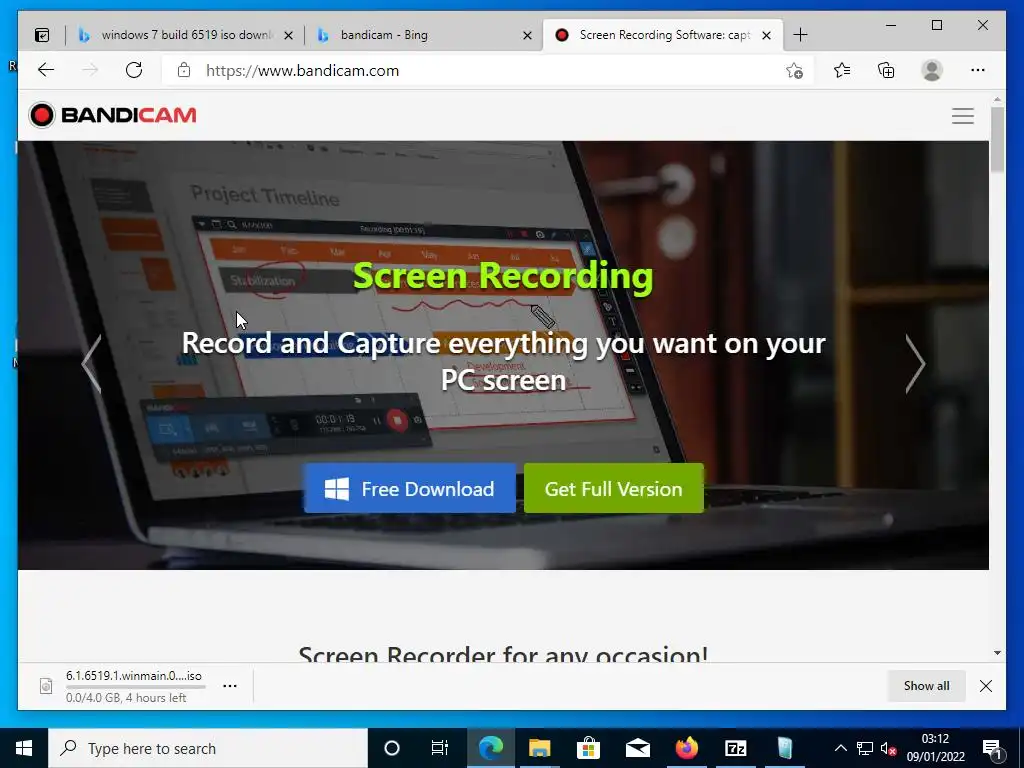The height and width of the screenshot is (768, 1024).
Task: View site information lock icon
Action: tap(184, 70)
